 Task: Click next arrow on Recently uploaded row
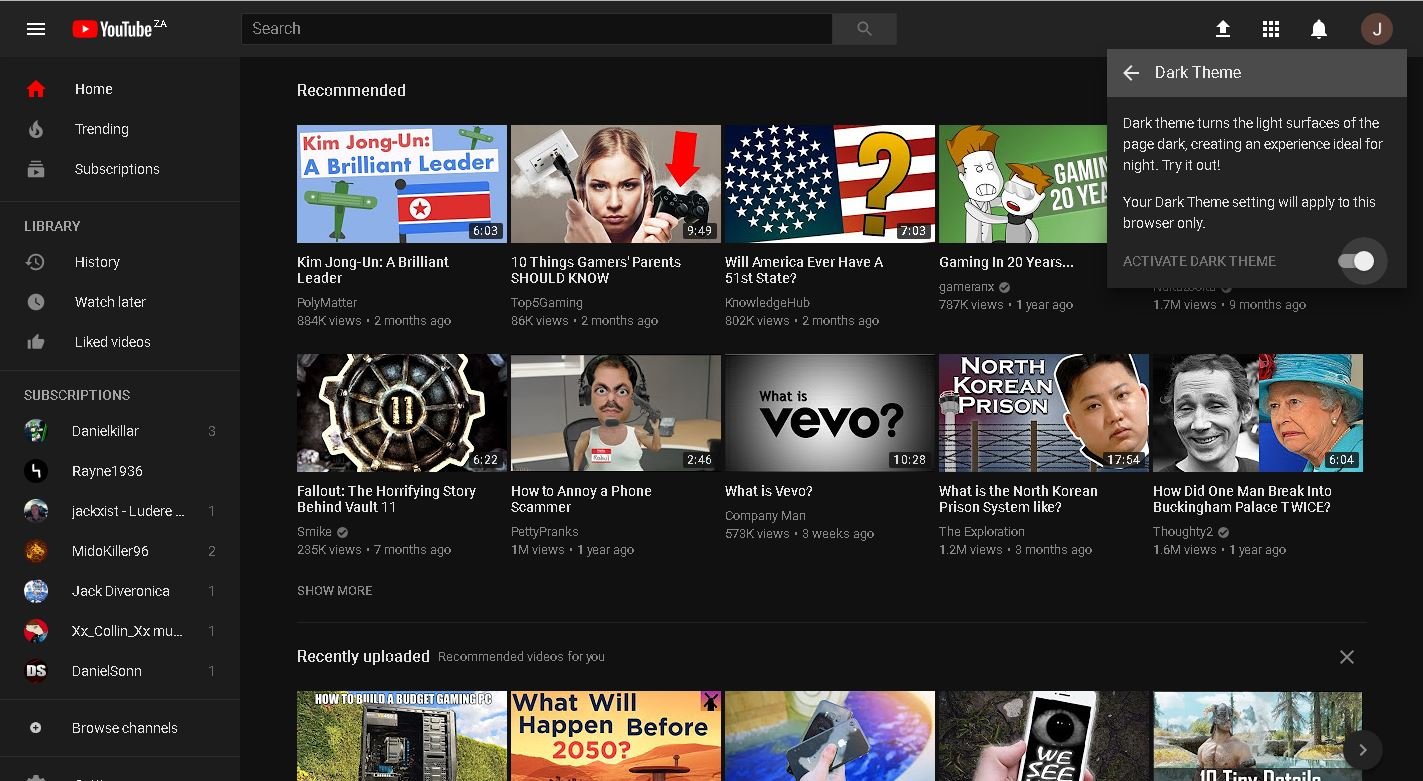pos(1362,749)
